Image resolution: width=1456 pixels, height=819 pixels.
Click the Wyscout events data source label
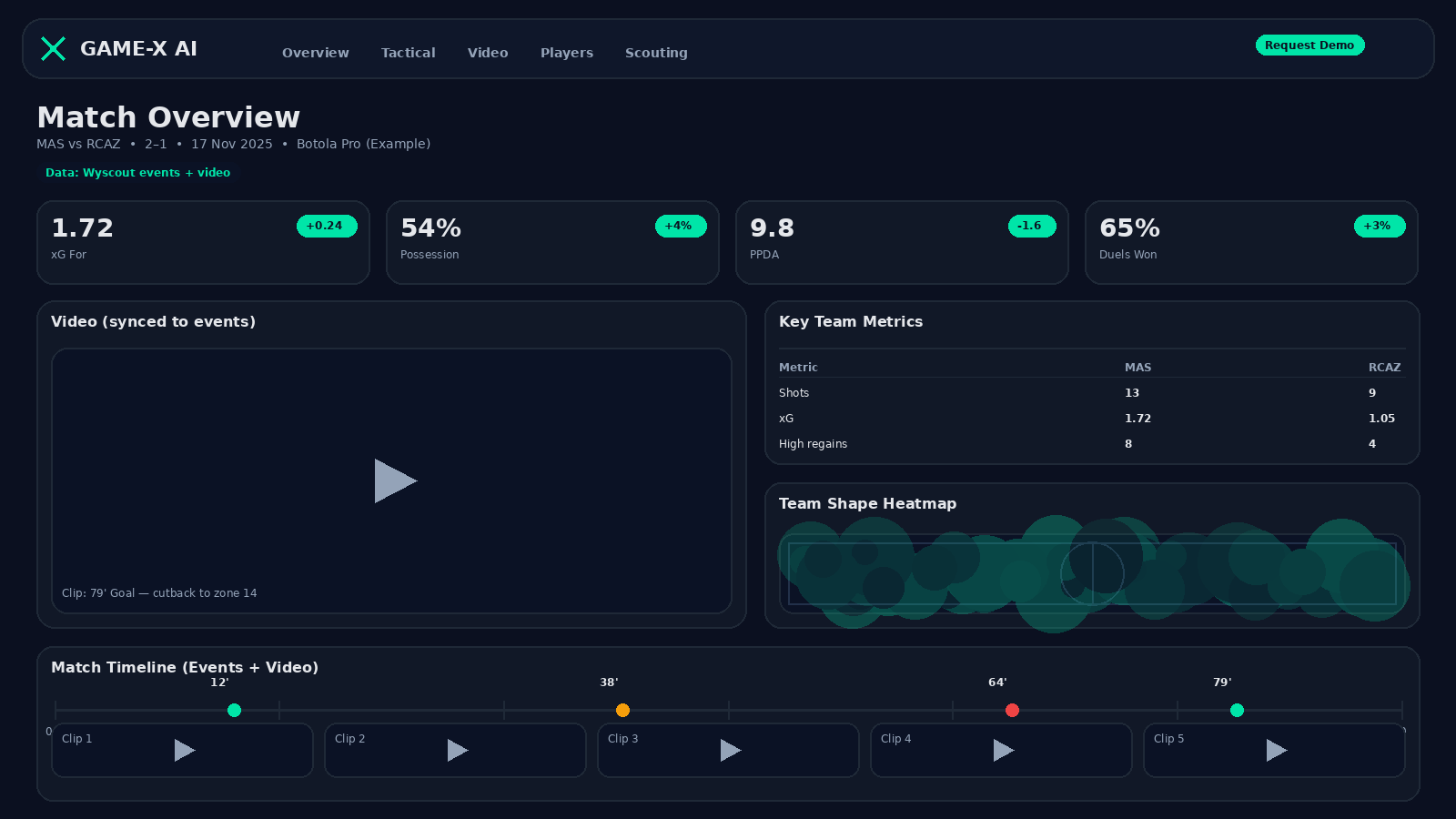[137, 173]
